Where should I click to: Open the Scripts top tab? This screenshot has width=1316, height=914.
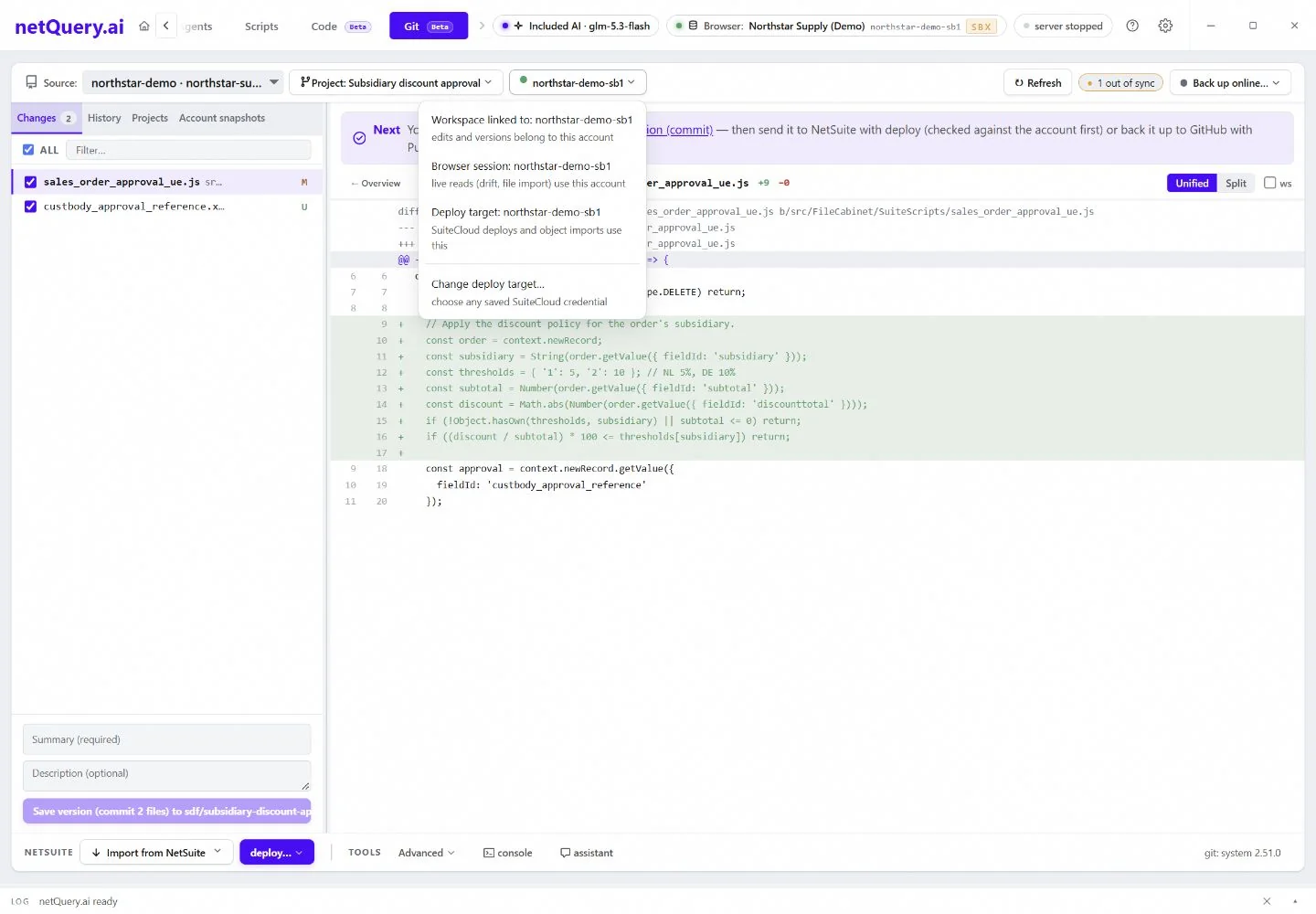(261, 27)
